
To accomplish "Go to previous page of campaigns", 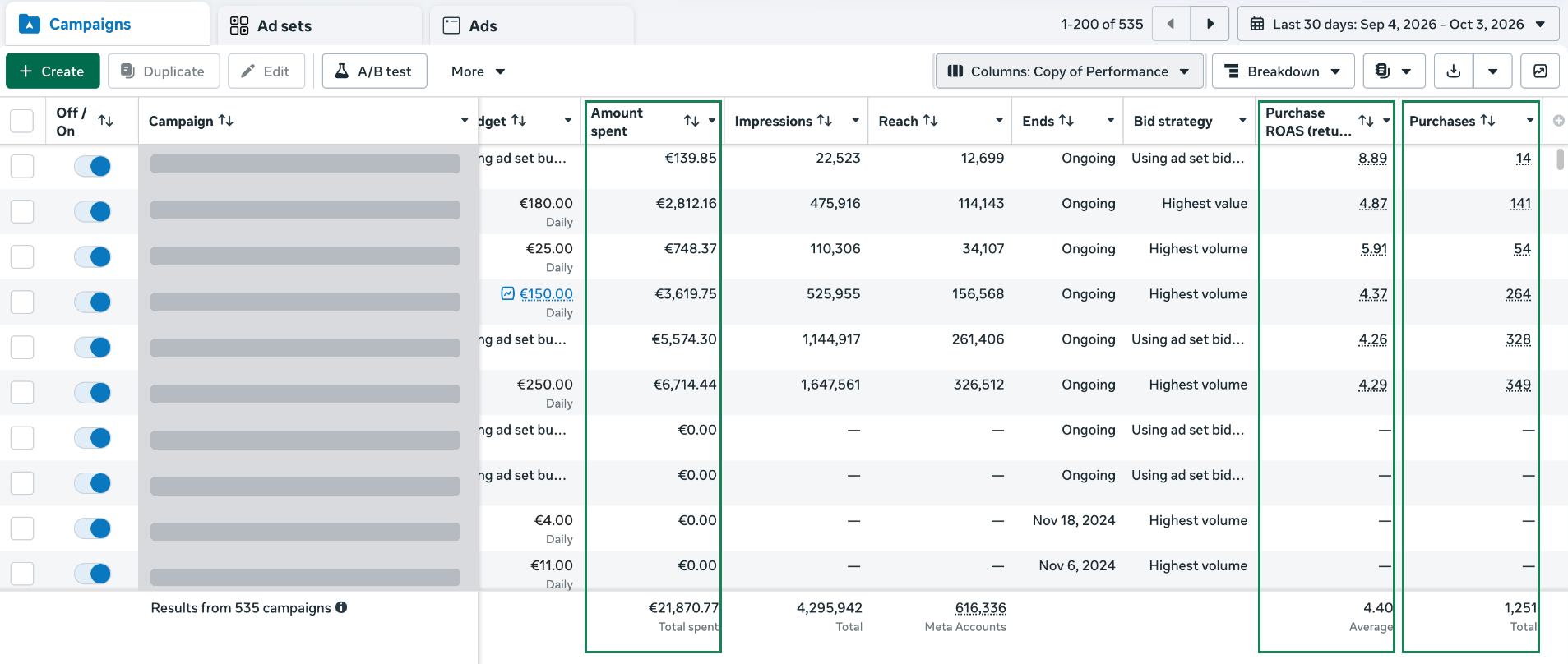I will click(1171, 24).
